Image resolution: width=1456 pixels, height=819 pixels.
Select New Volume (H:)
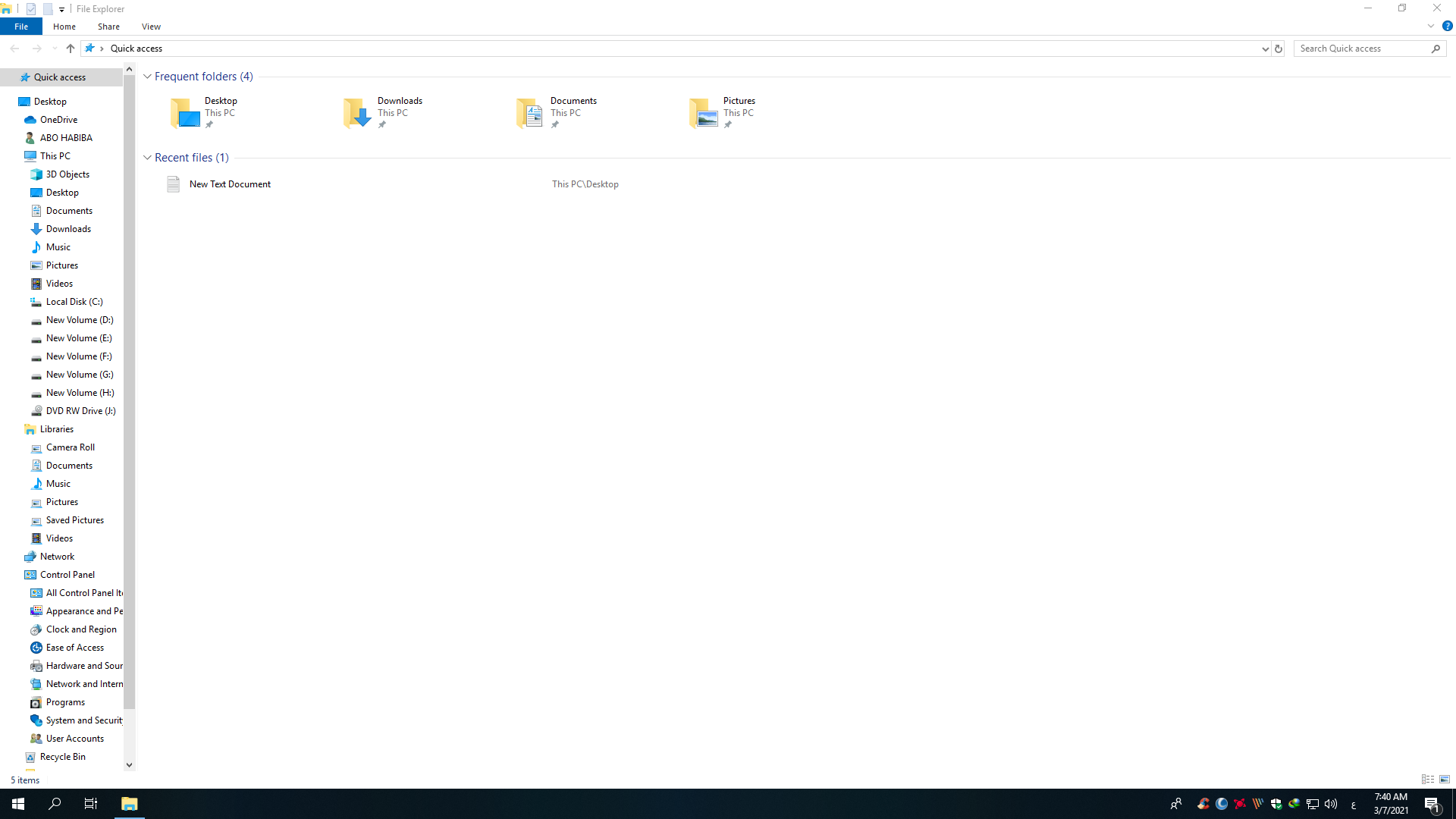80,393
